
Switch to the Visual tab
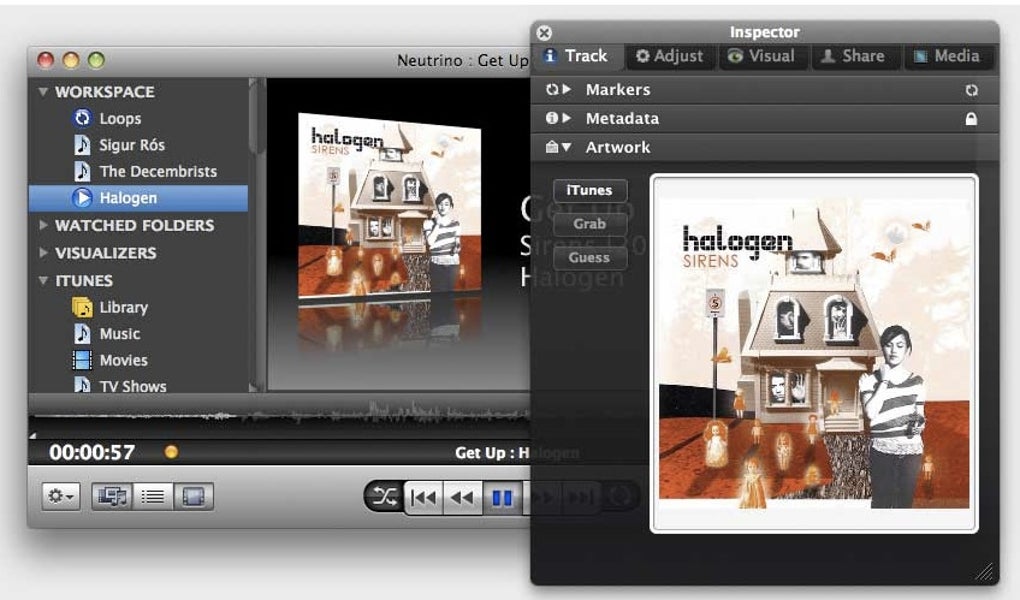[763, 56]
